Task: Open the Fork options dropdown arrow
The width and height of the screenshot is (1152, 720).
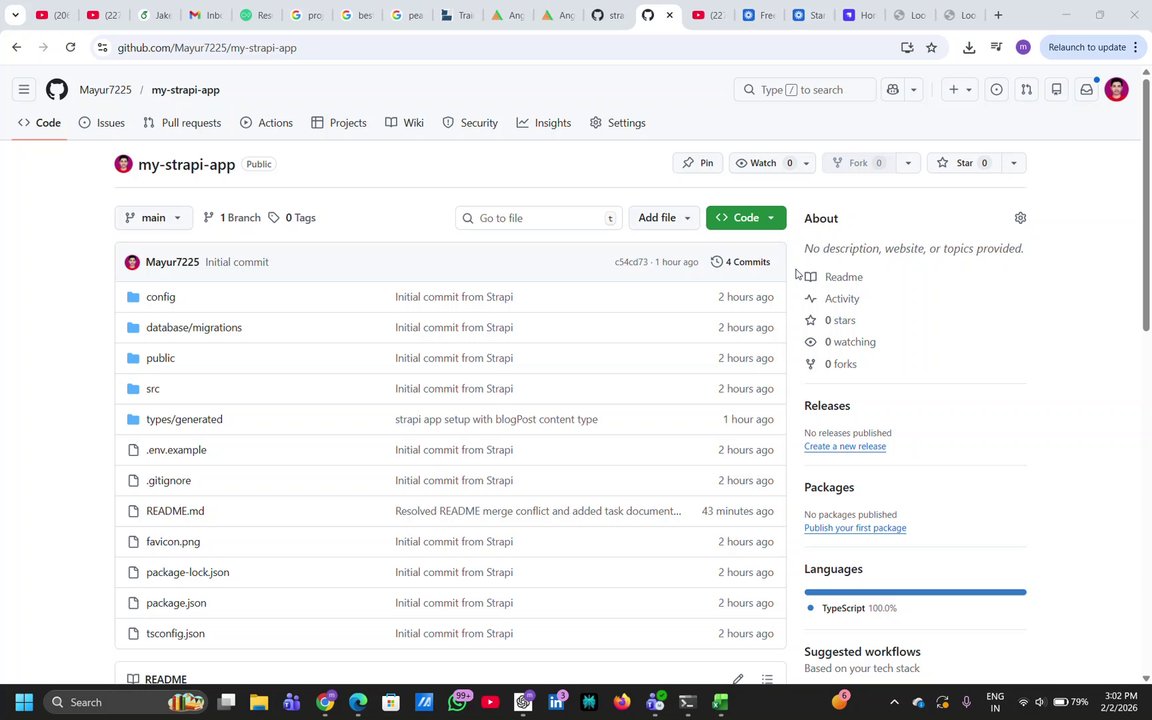Action: point(908,163)
